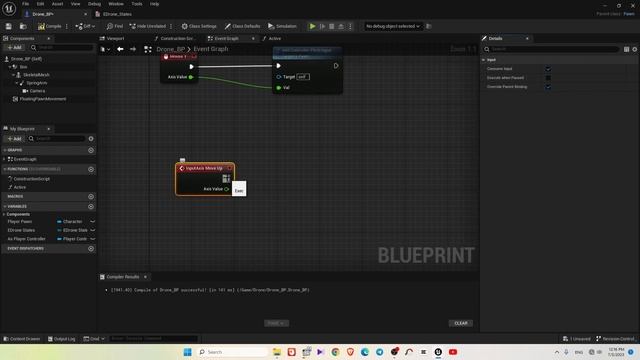Add a new event dispatcher with plus icon
This screenshot has height=360, width=640.
pyautogui.click(x=91, y=249)
